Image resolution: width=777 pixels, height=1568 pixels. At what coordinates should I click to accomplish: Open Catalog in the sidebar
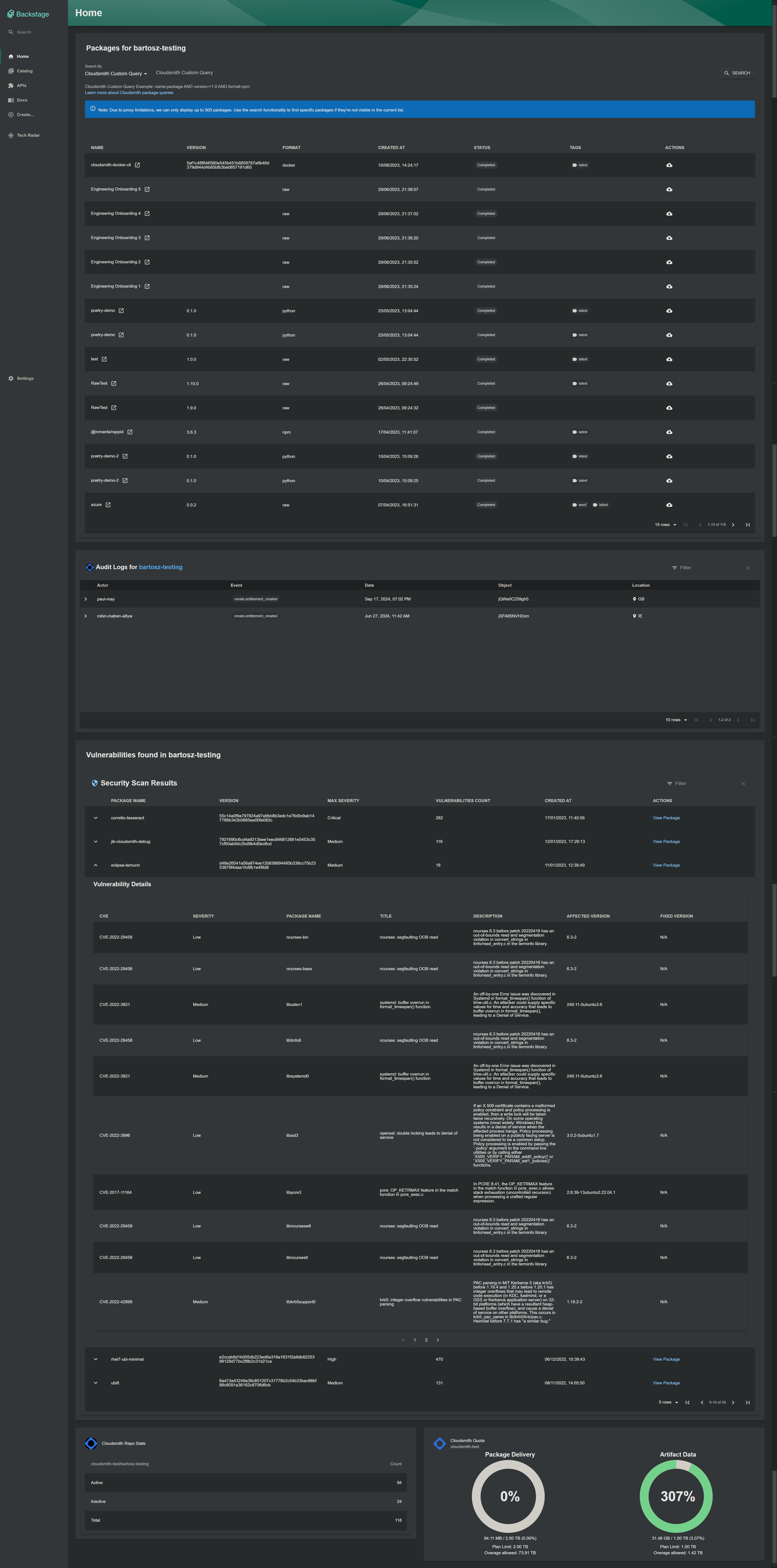24,71
